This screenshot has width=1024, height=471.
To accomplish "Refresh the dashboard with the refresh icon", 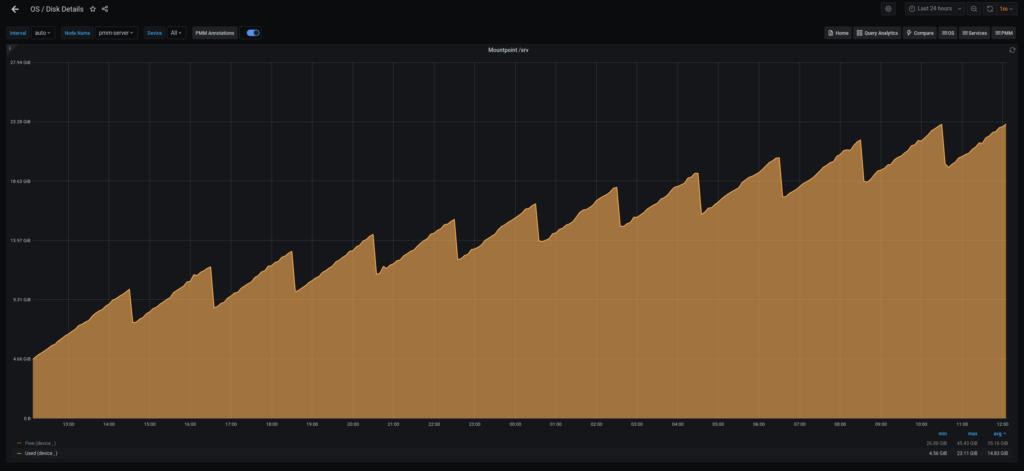I will coord(990,9).
